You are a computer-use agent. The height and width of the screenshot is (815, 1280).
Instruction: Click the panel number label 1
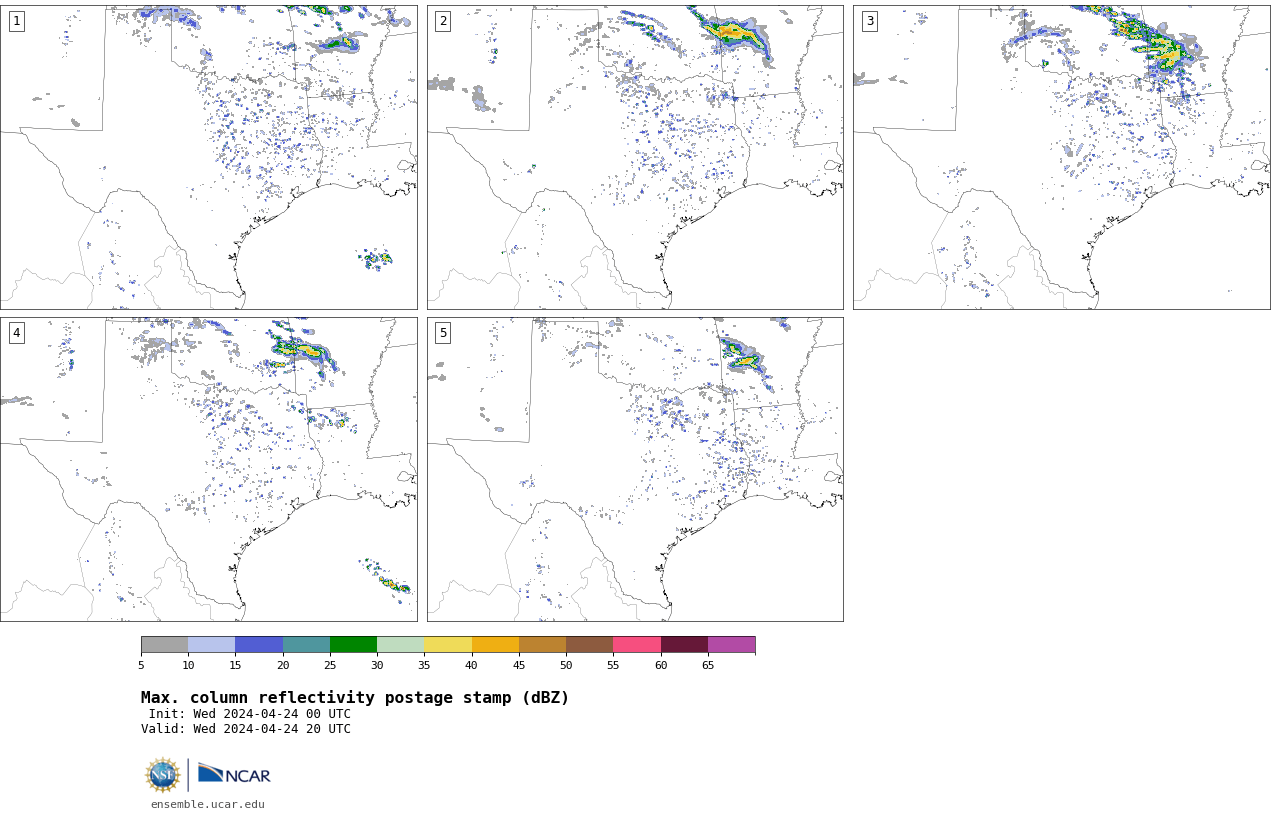tap(16, 21)
